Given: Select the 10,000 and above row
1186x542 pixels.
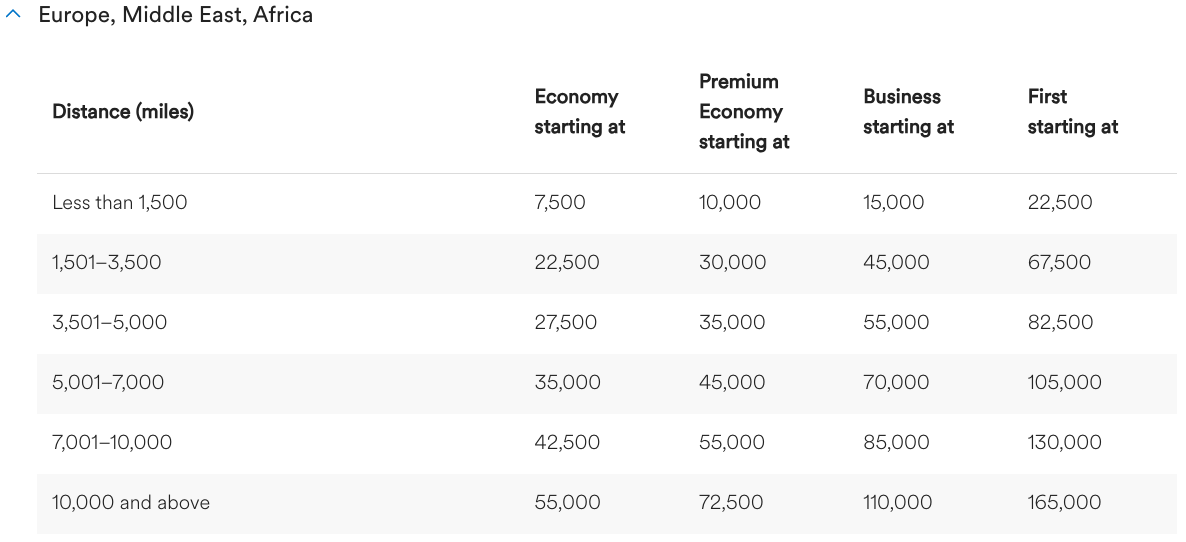Looking at the screenshot, I should 131,503.
